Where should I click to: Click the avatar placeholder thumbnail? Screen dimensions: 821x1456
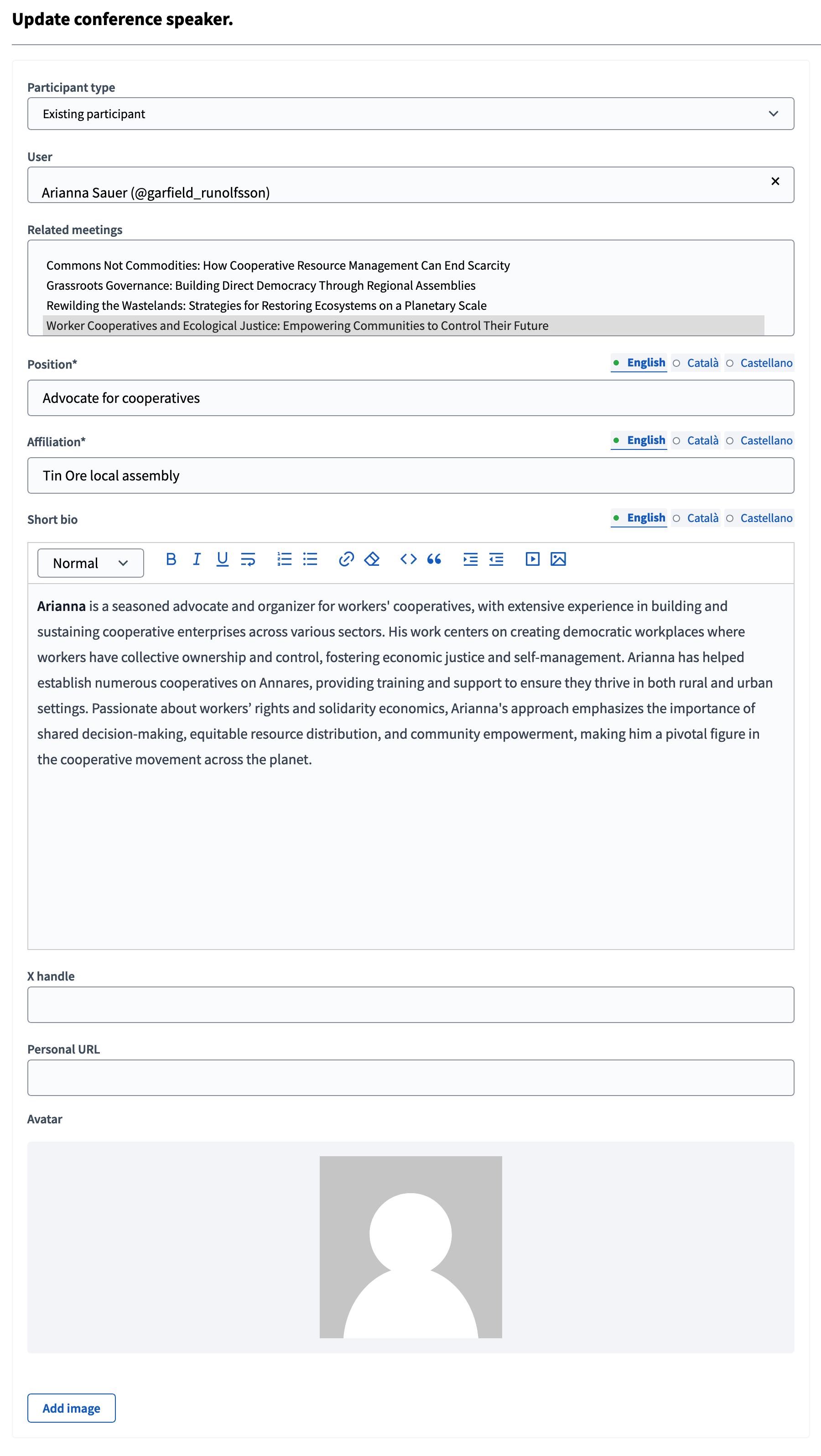tap(410, 1247)
